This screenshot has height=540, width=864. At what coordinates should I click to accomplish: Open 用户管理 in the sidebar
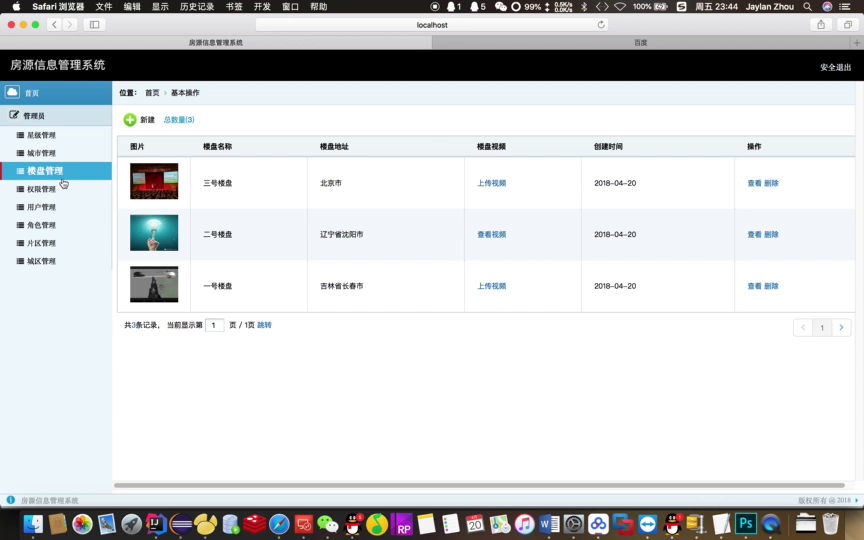[x=41, y=207]
